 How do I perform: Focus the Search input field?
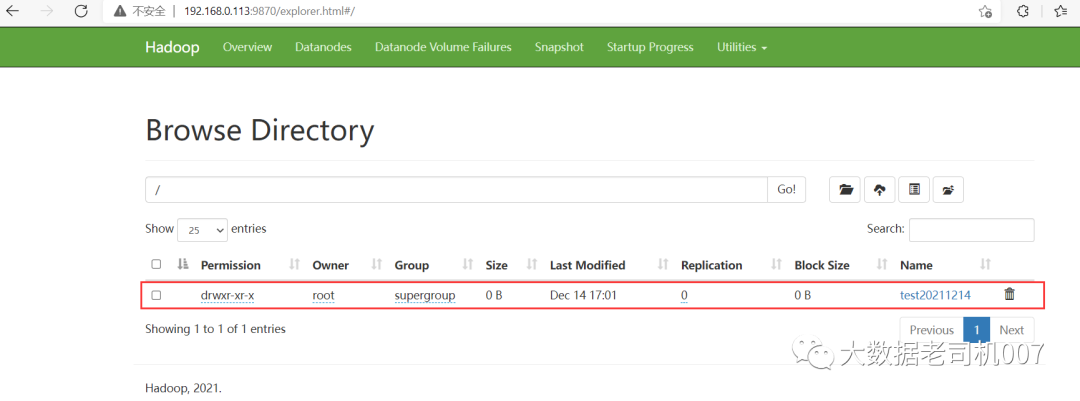point(971,230)
